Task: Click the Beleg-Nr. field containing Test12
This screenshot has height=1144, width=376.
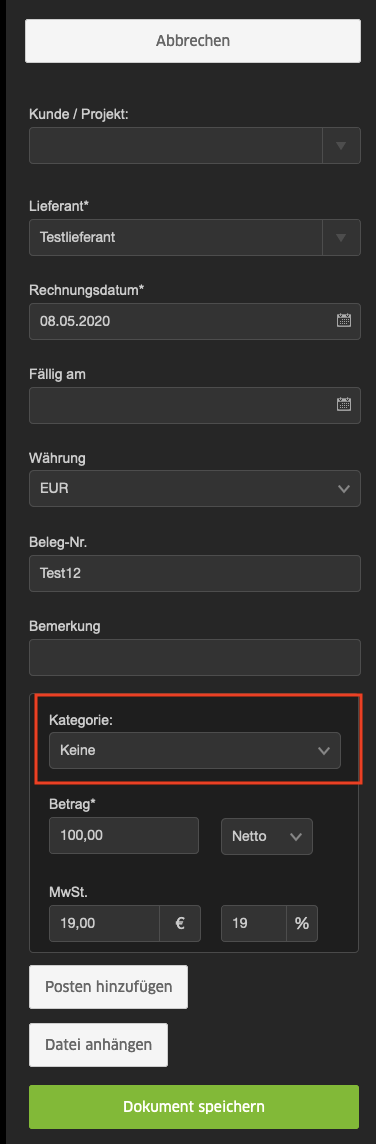Action: (x=195, y=573)
